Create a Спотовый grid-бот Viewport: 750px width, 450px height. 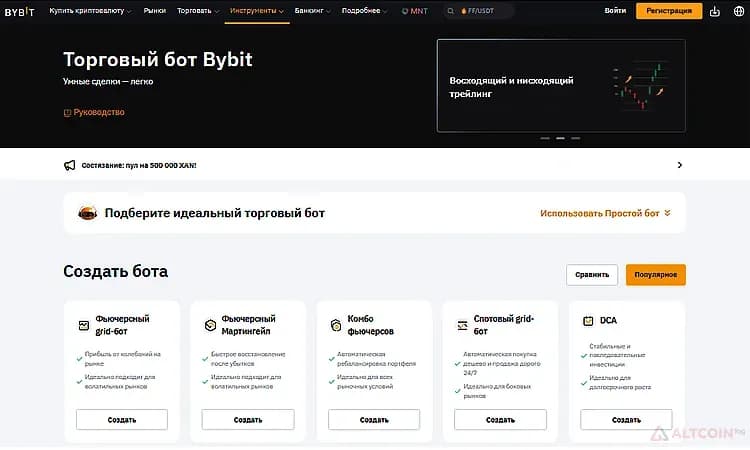[x=500, y=420]
